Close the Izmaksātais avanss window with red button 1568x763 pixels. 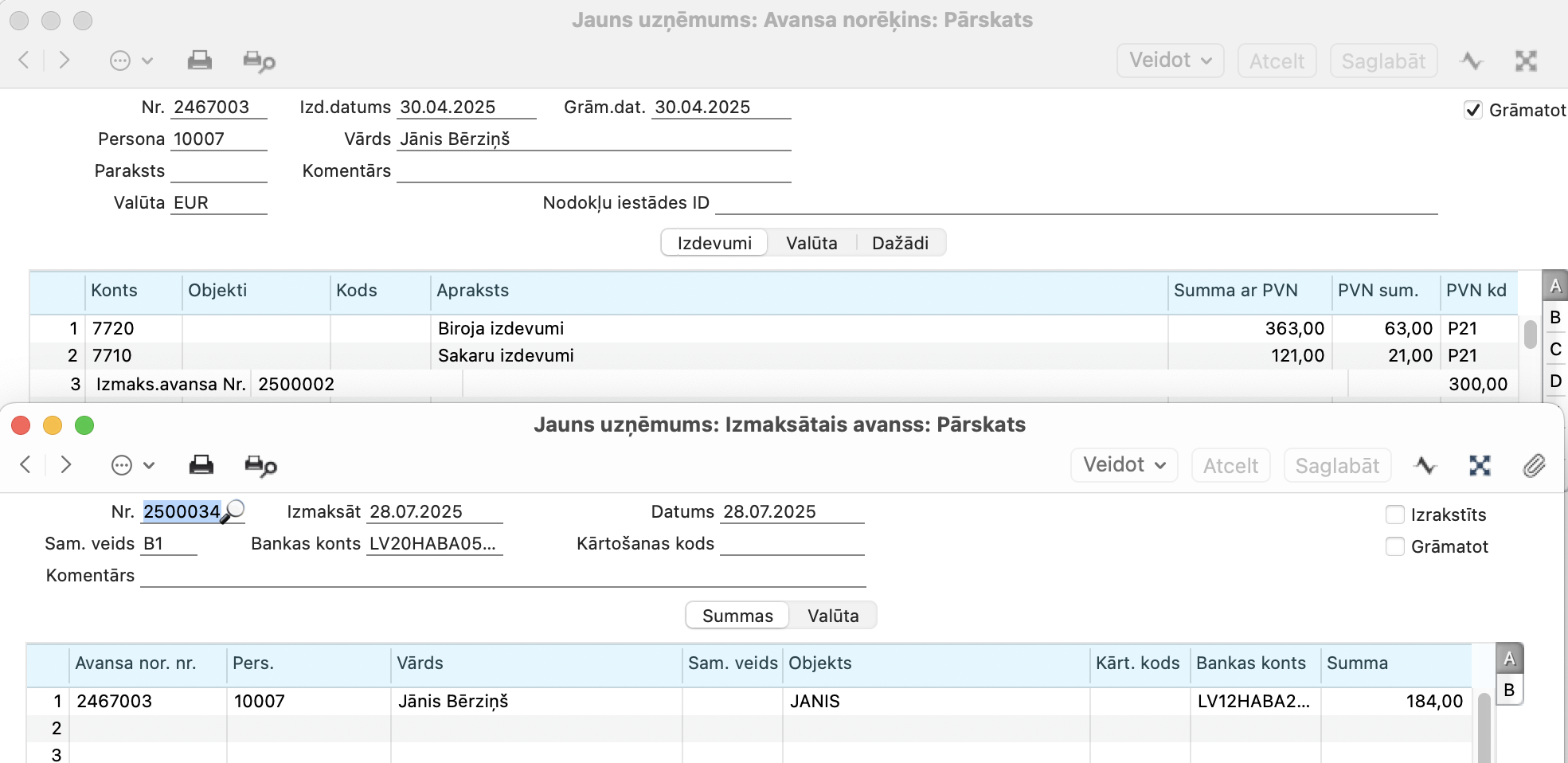(x=22, y=425)
